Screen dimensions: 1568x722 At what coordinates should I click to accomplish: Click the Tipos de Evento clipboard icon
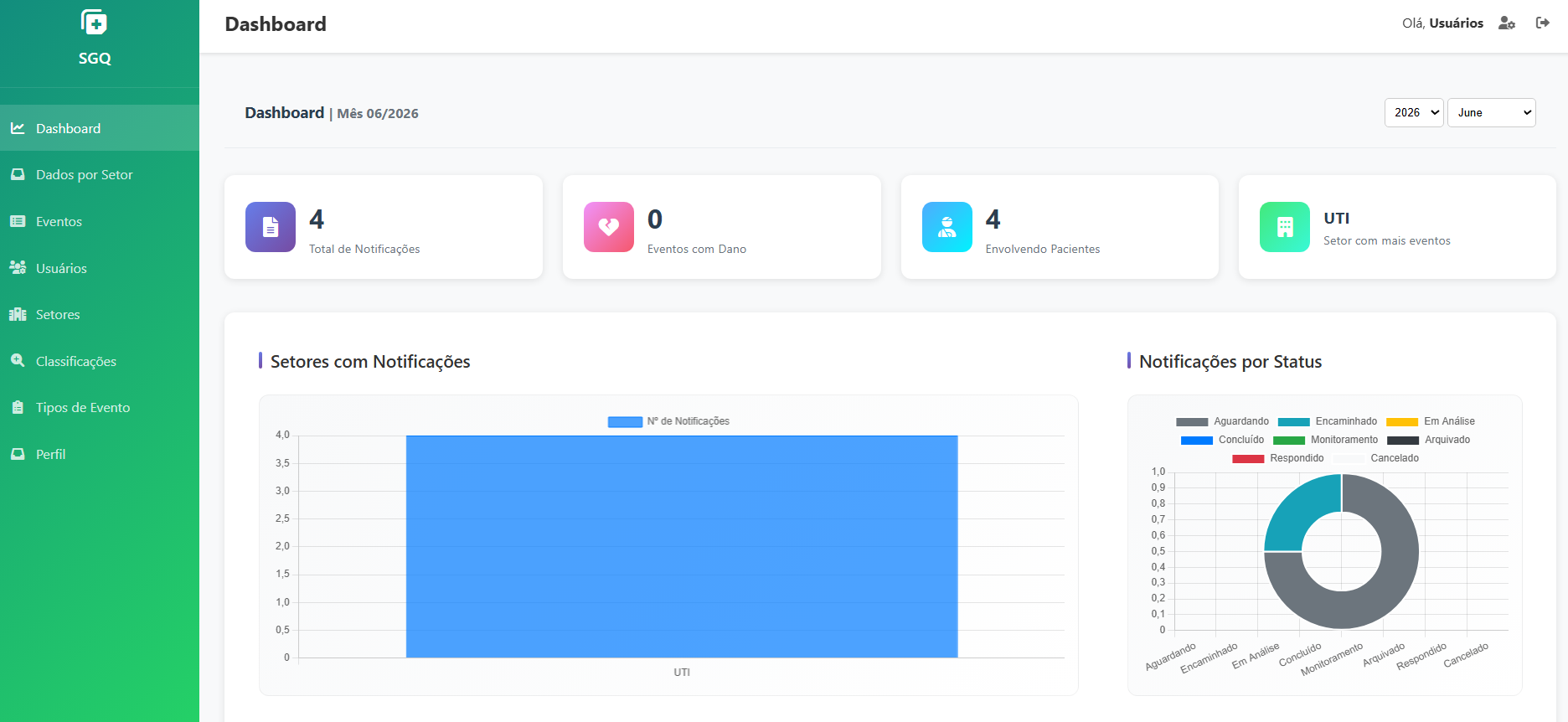click(18, 407)
